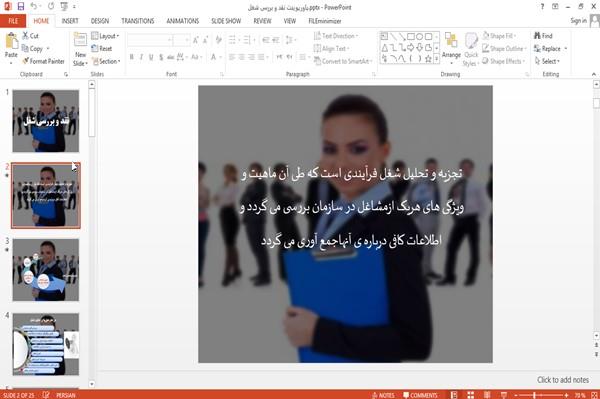Viewport: 600px width, 399px height.
Task: Select the star shape in gallery
Action: pyautogui.click(x=429, y=59)
